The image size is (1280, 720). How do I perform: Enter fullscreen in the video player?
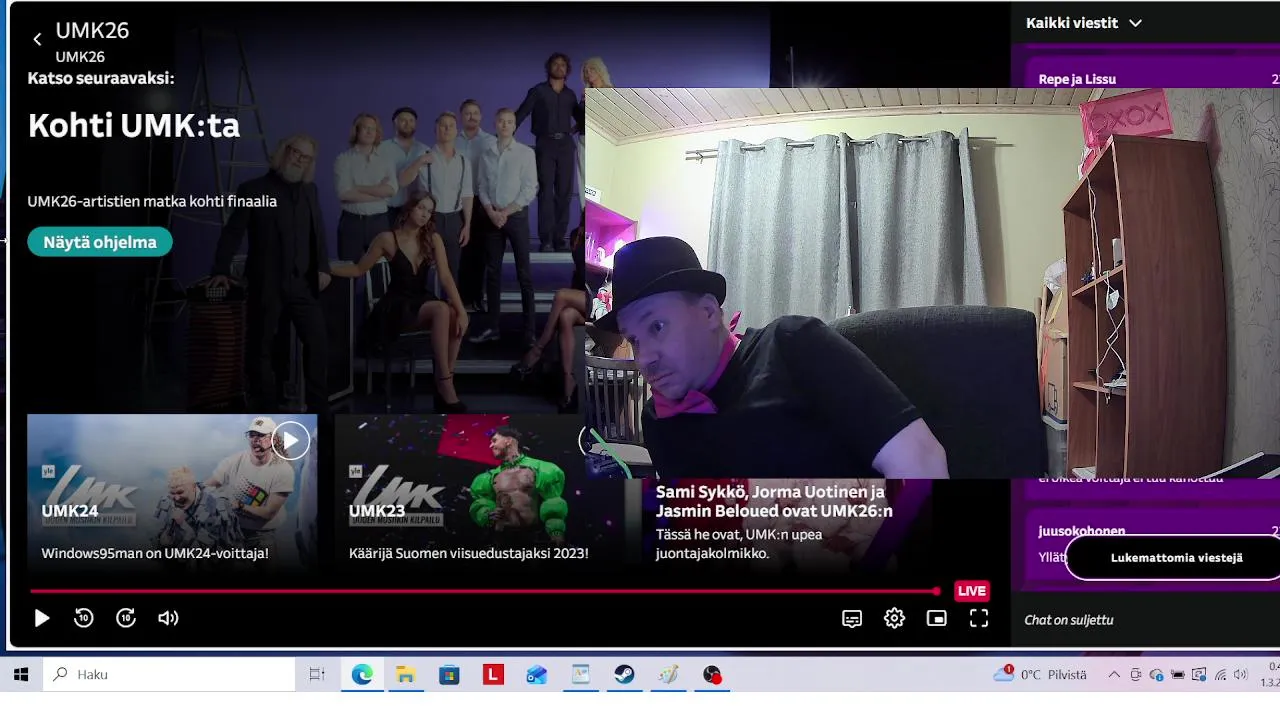coord(979,619)
